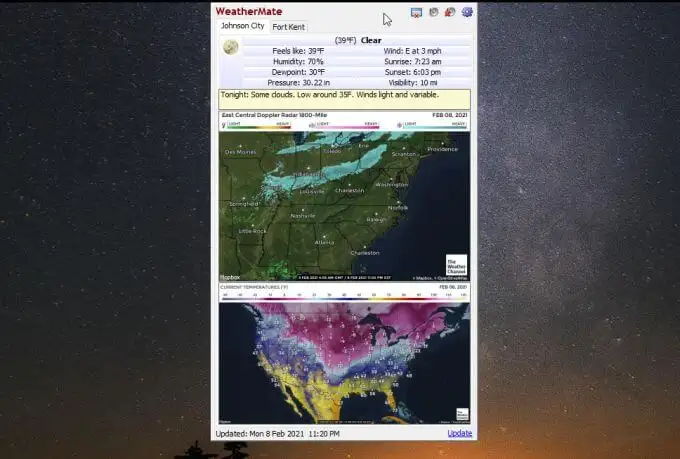This screenshot has width=680, height=459.
Task: Click the 'Wind: E at 3 mph' reading
Action: [412, 51]
